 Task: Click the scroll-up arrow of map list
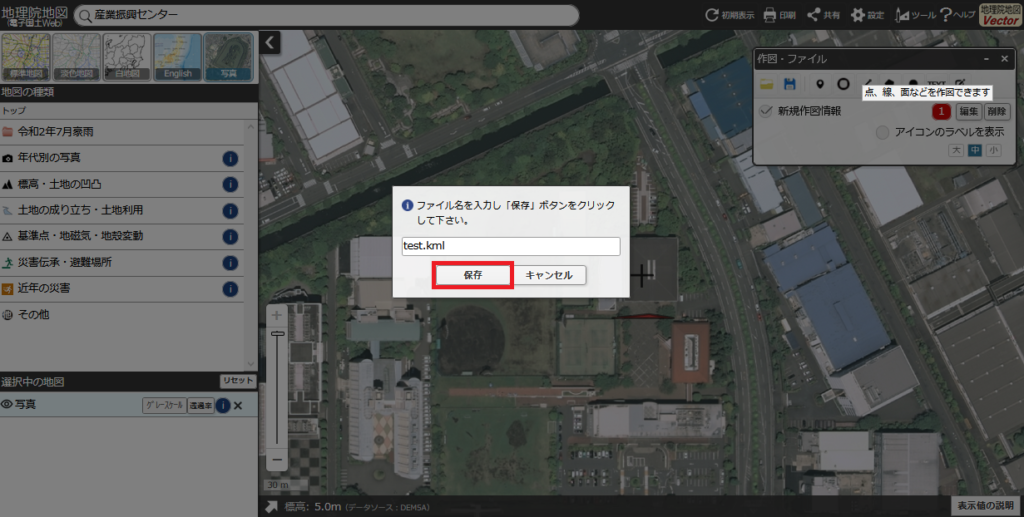(251, 127)
